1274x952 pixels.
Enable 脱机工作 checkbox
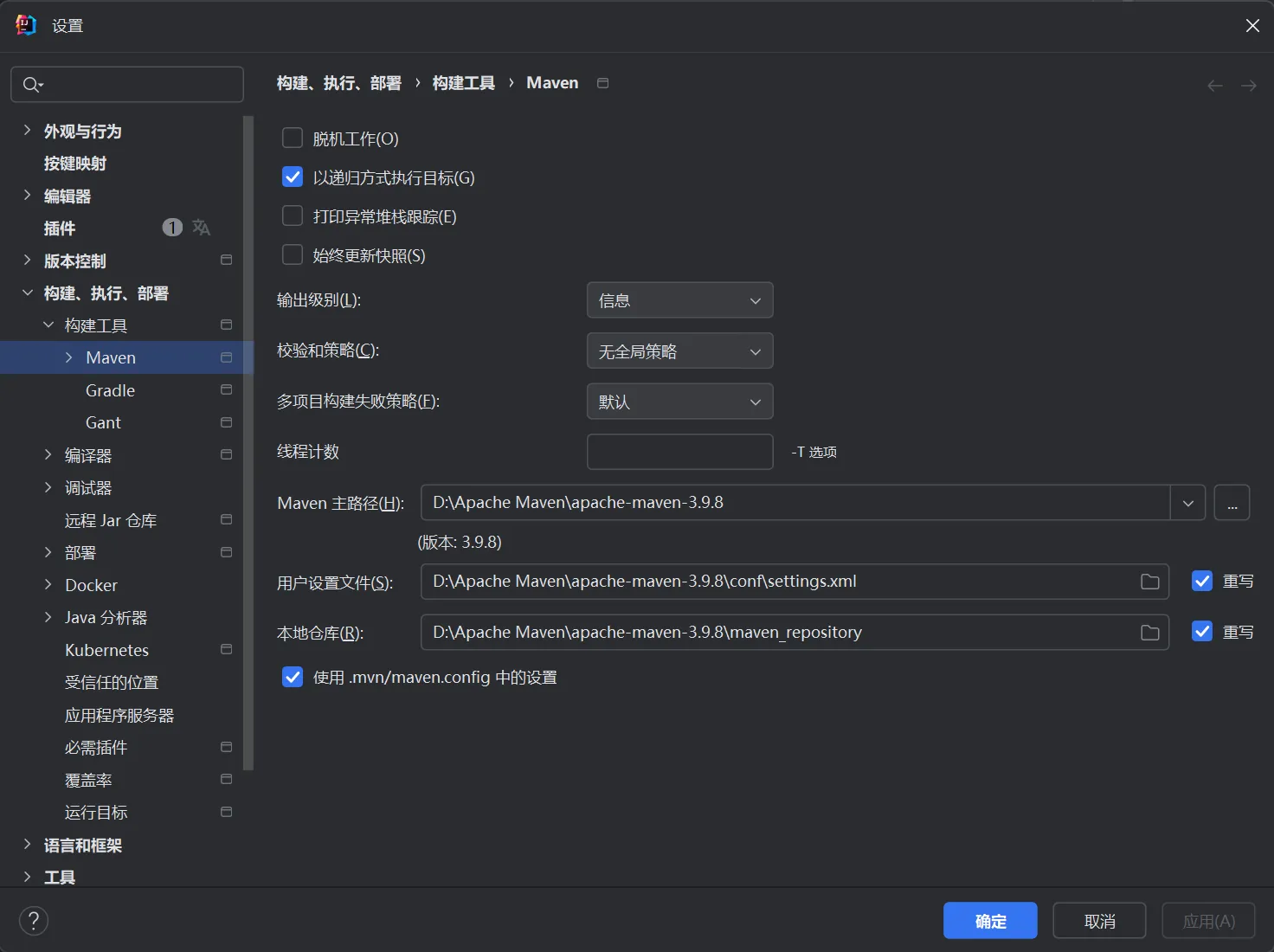click(292, 137)
